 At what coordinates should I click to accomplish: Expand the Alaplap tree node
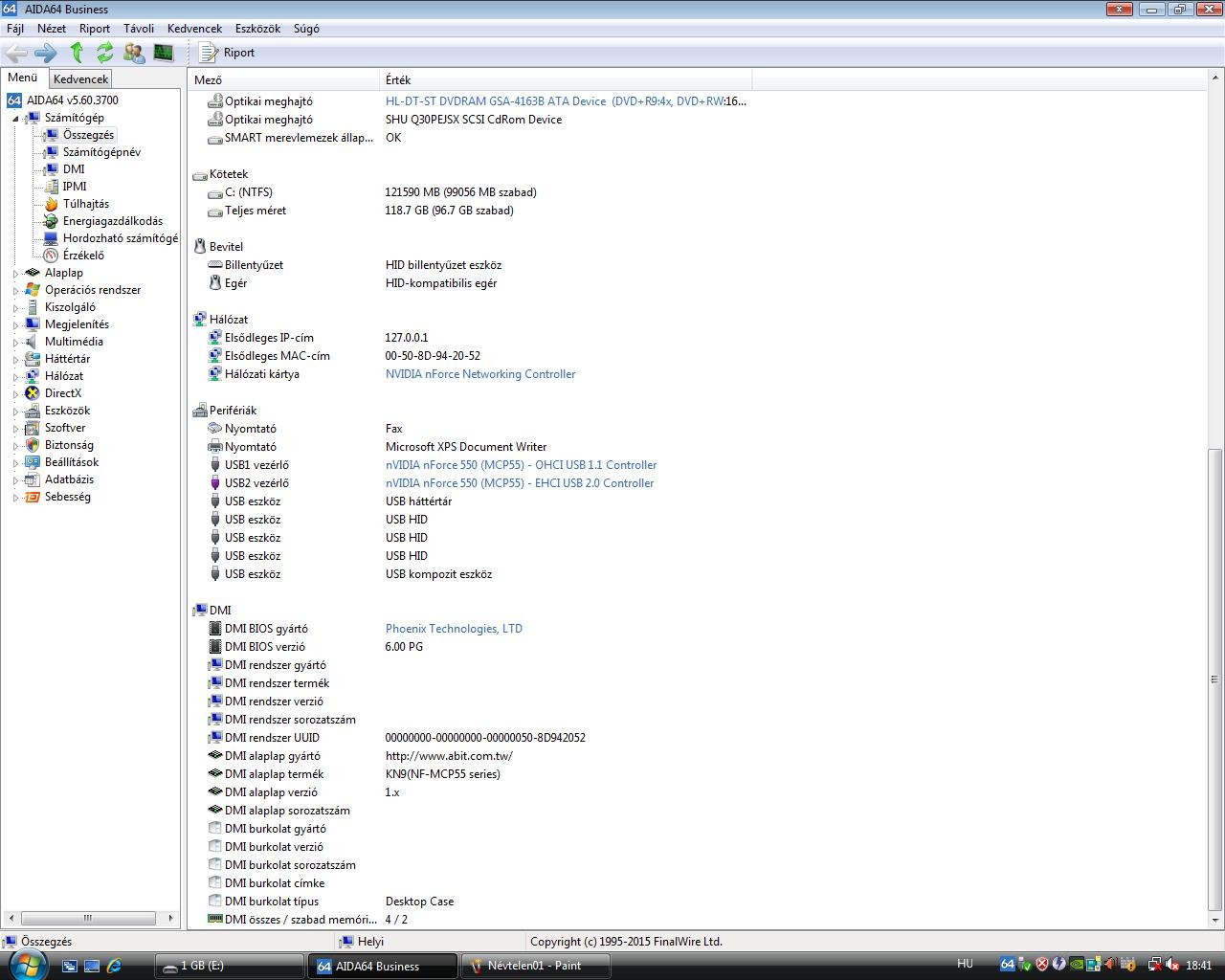click(15, 274)
